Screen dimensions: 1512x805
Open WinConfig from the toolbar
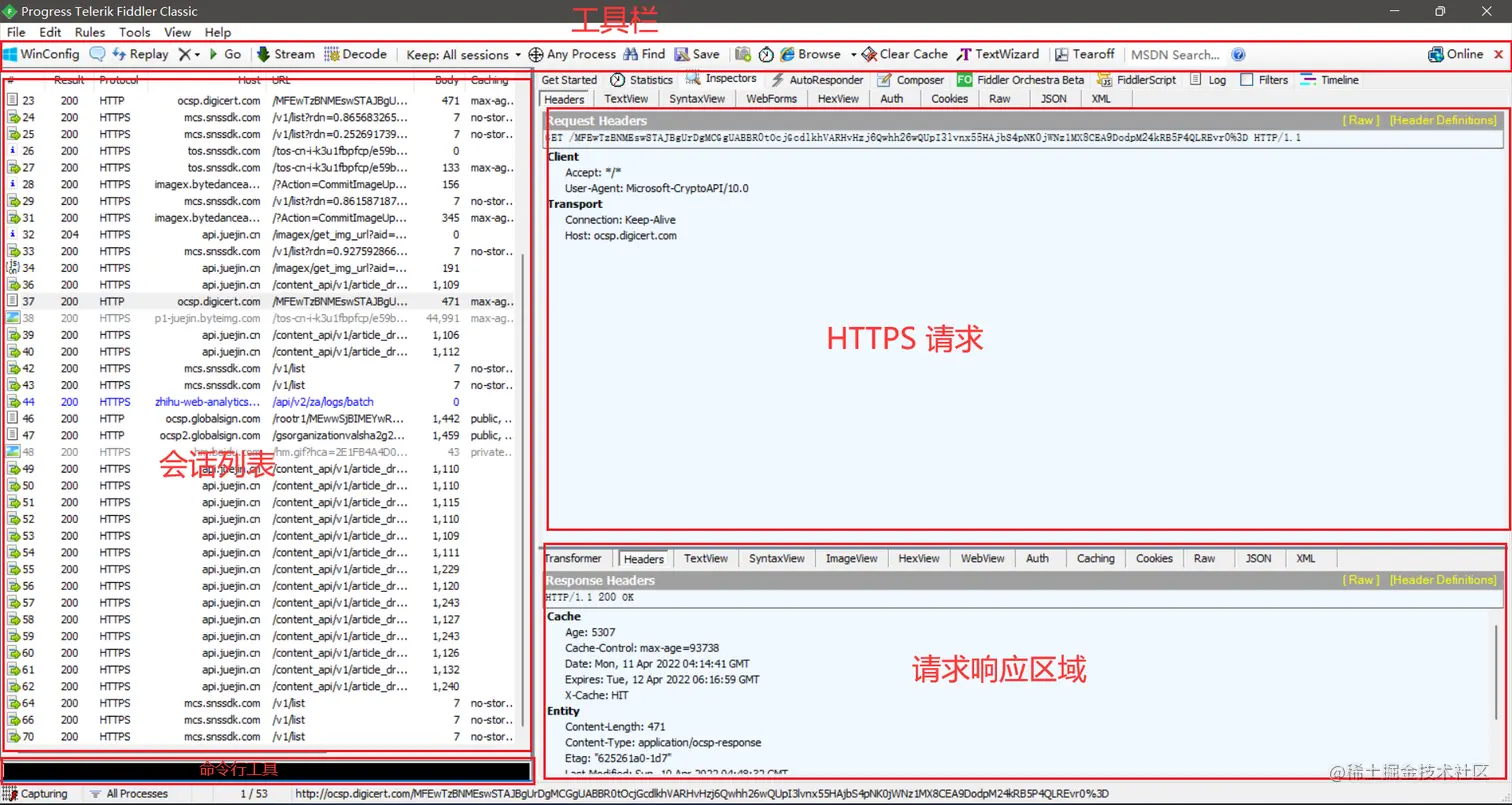tap(41, 54)
